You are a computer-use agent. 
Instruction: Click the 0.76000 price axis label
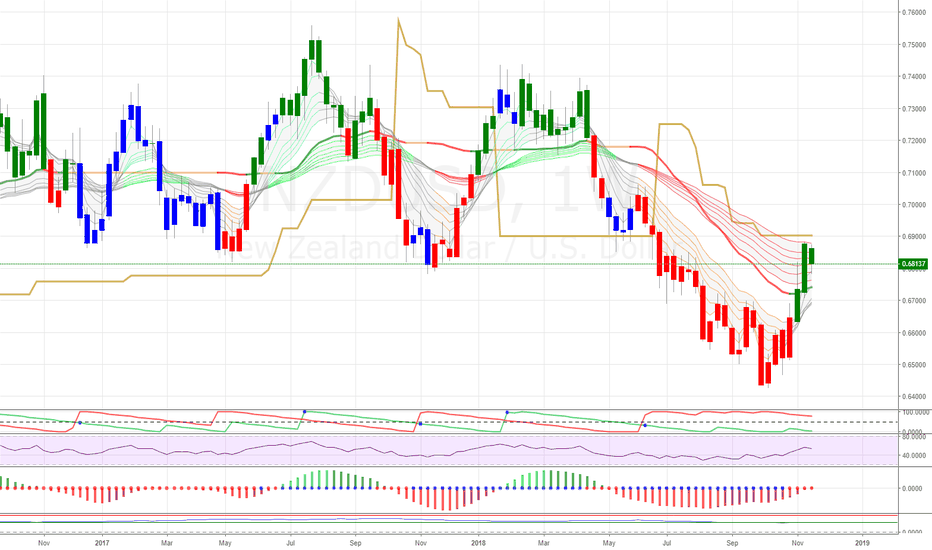[x=914, y=12]
